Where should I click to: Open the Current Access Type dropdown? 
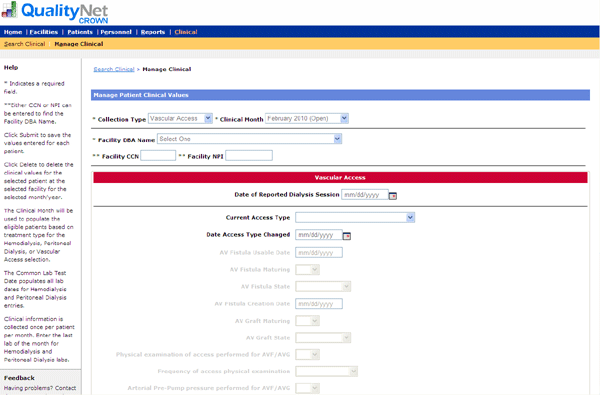click(355, 218)
